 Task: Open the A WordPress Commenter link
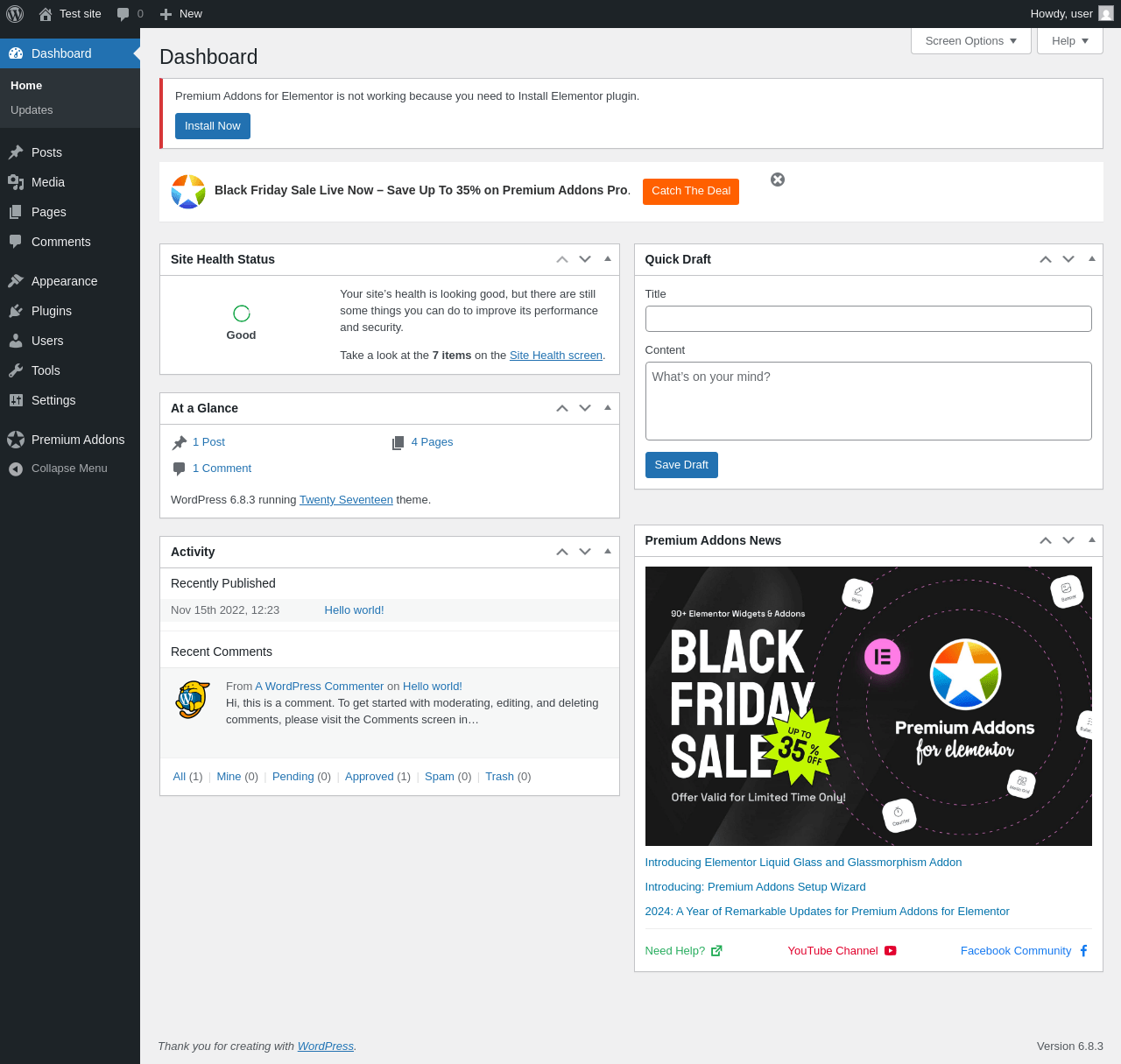320,687
